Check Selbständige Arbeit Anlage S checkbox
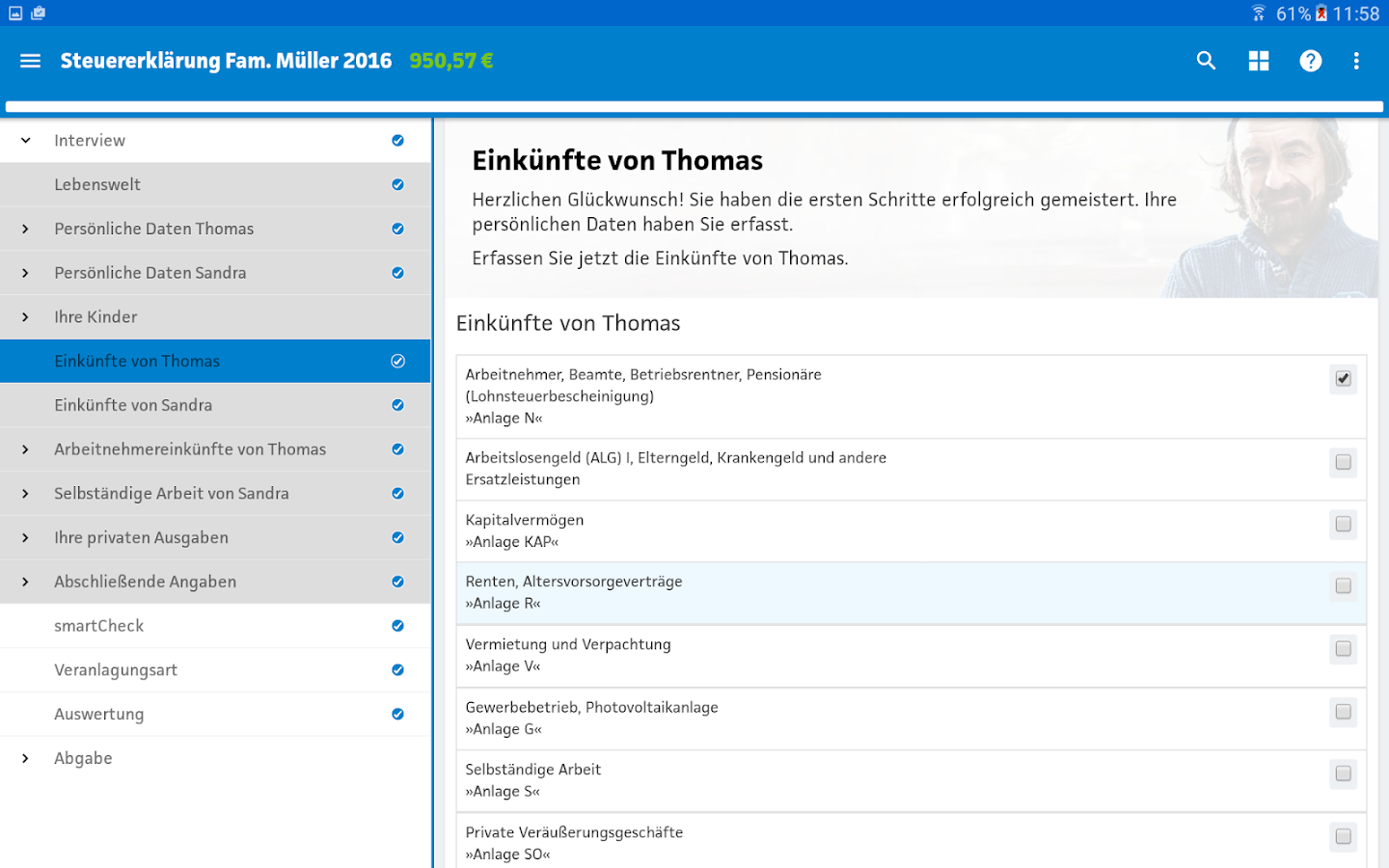Viewport: 1389px width, 868px height. [1344, 773]
